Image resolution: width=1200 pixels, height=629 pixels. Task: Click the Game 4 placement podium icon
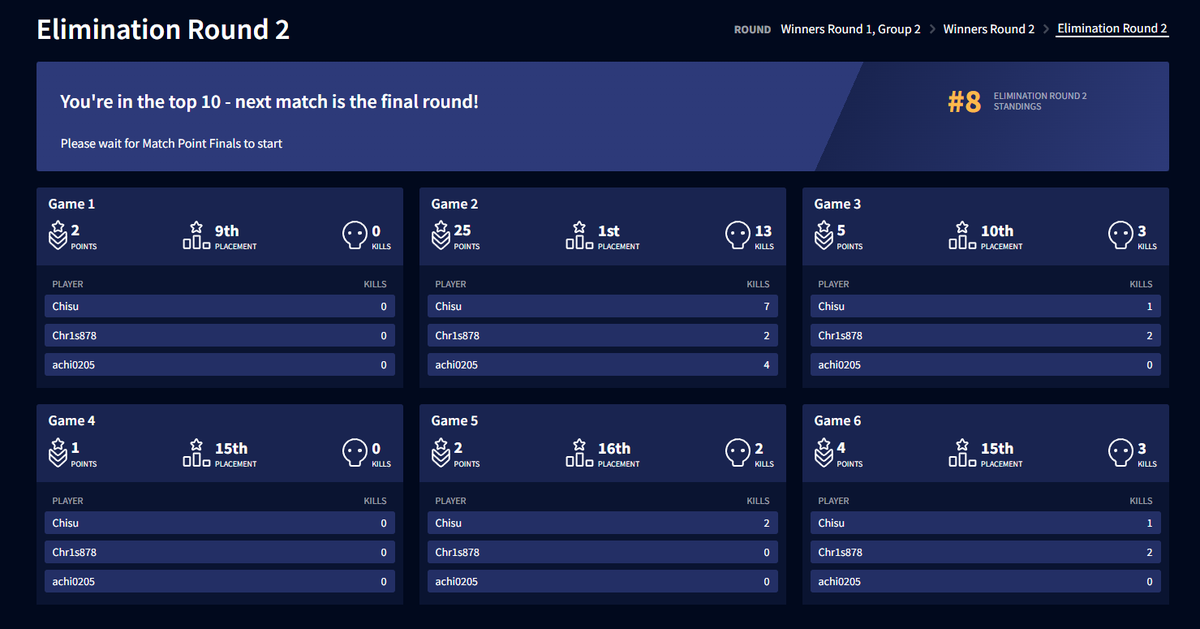click(x=196, y=453)
